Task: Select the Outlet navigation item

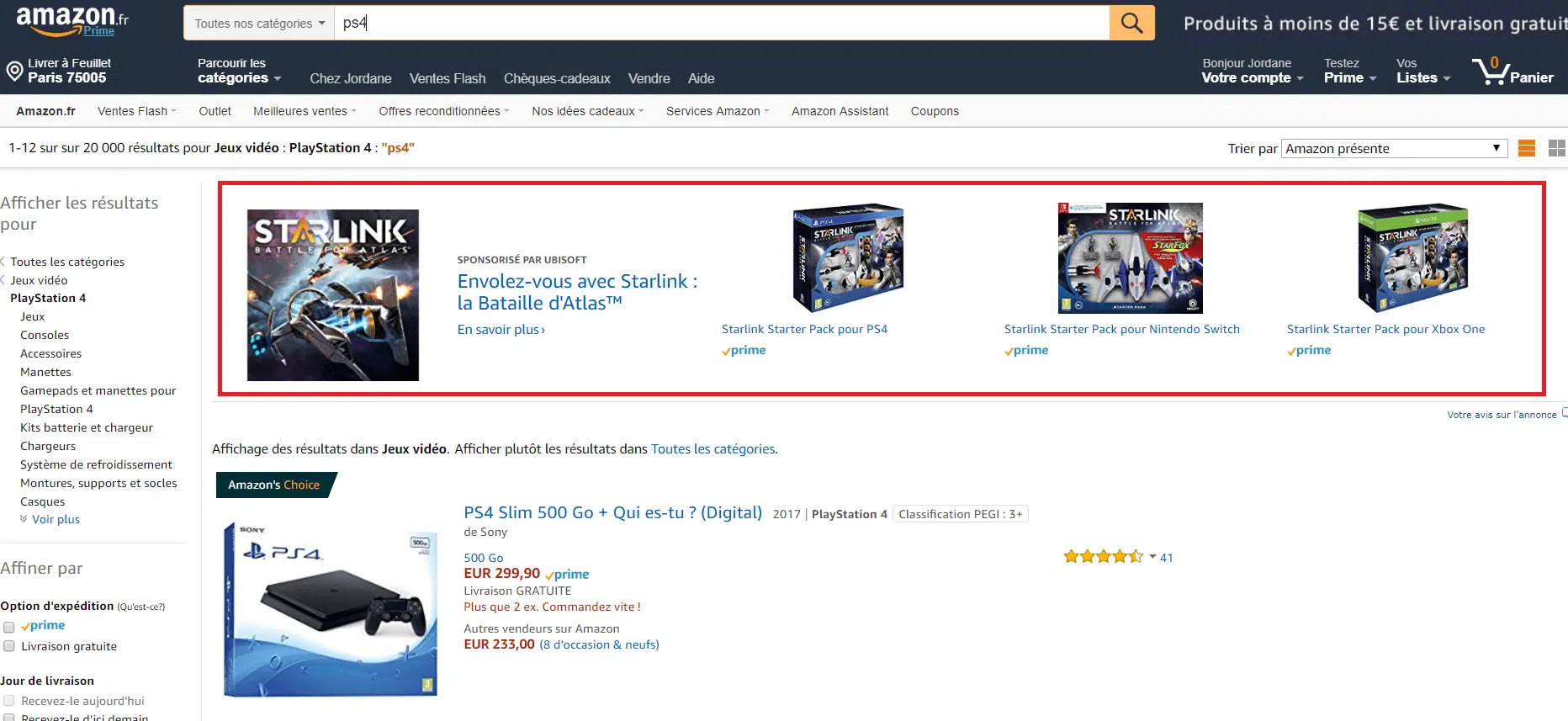Action: (x=215, y=110)
